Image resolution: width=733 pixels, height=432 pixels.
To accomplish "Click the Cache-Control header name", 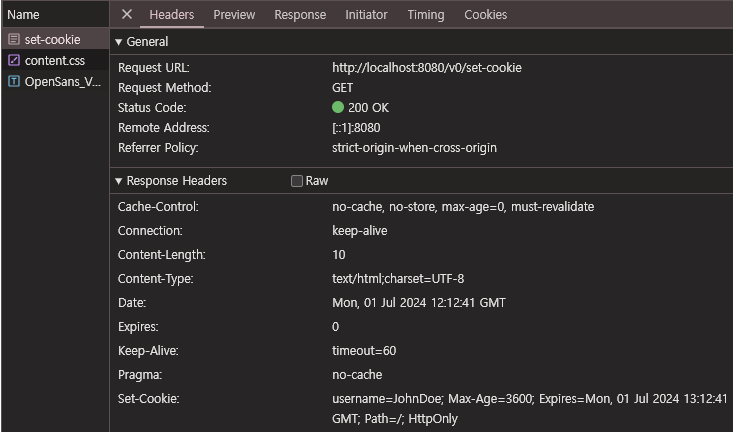I will (158, 207).
